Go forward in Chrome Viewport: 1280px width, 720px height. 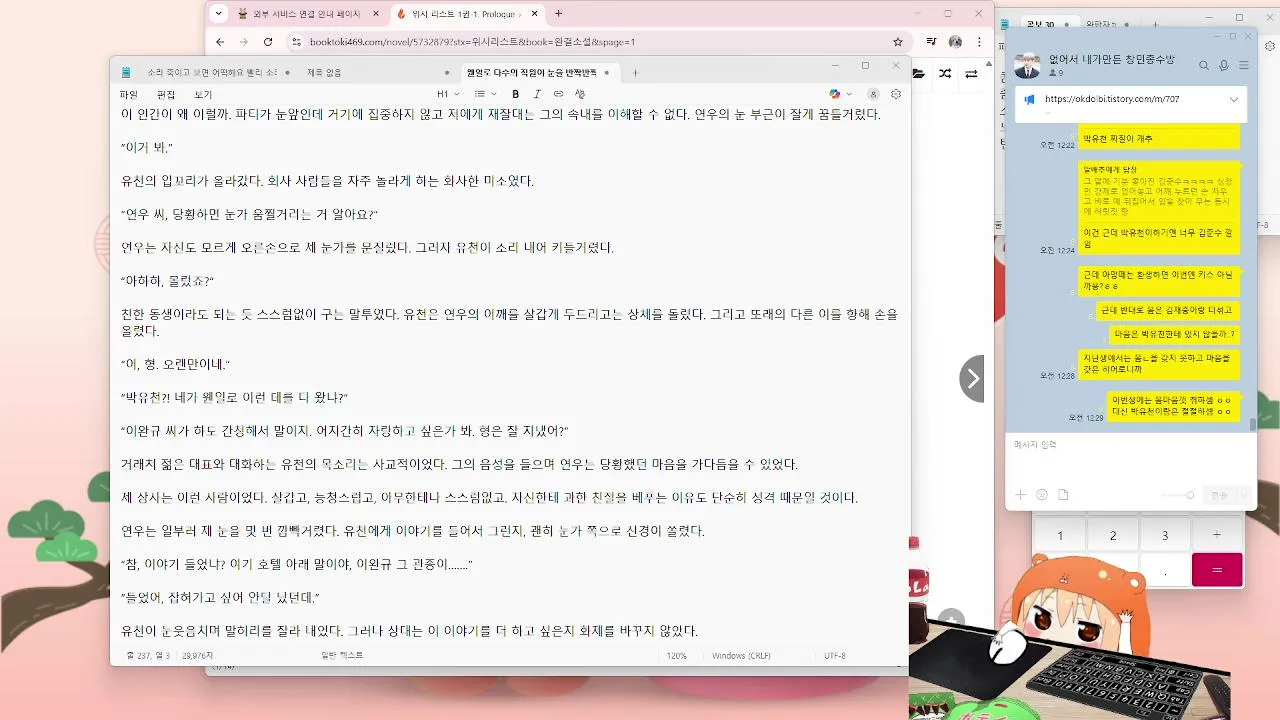coord(243,42)
